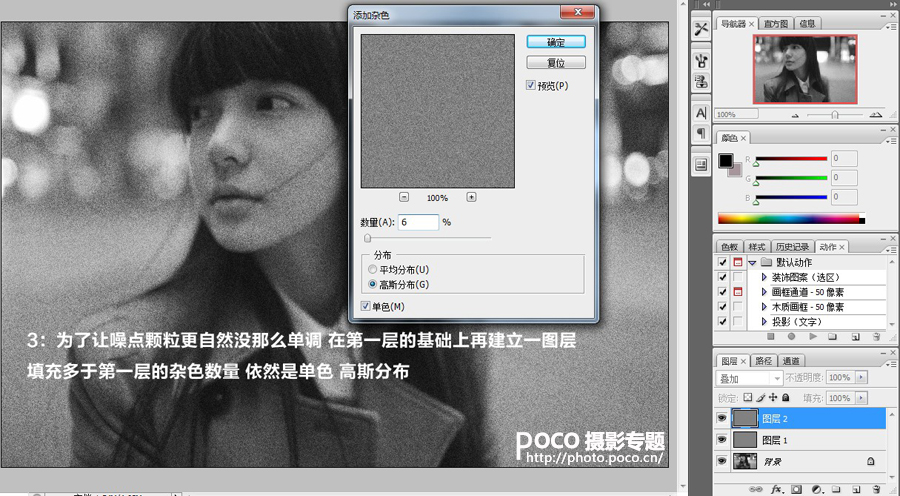Switch to the 样式 styles tab
The height and width of the screenshot is (496, 900).
coord(757,247)
